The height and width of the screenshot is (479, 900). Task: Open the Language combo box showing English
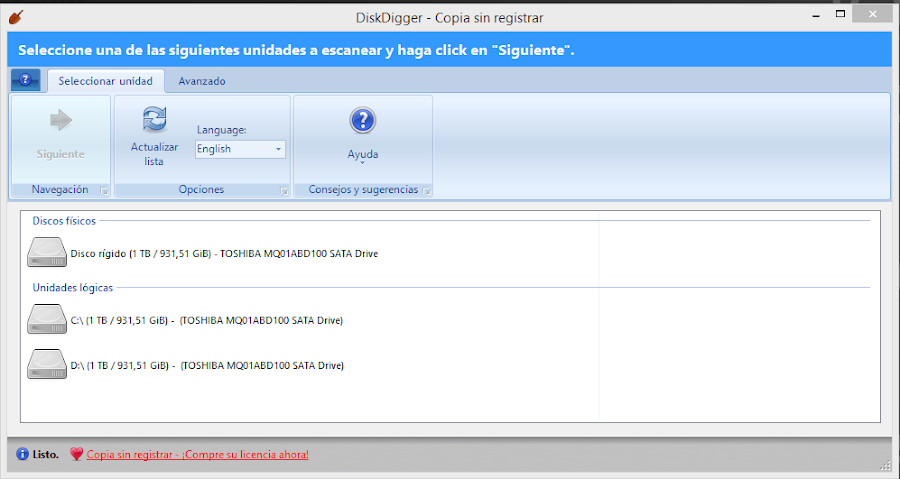240,149
